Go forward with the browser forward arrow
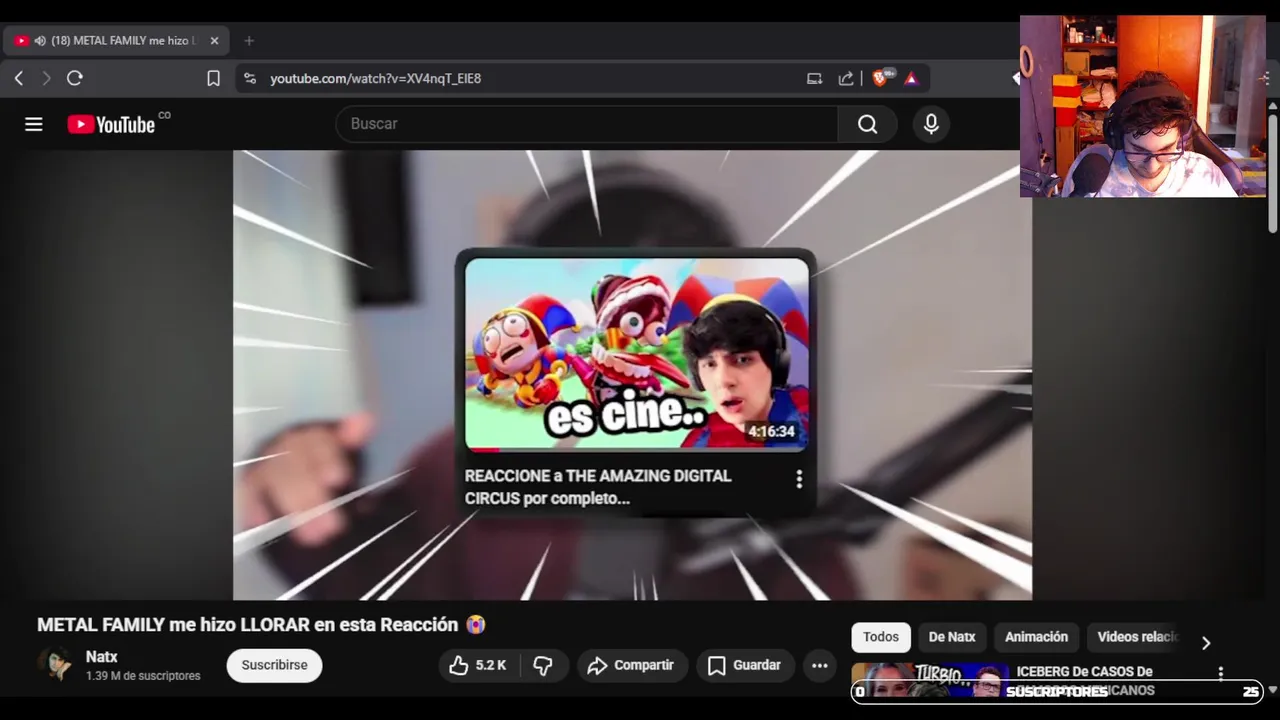The width and height of the screenshot is (1280, 720). click(46, 78)
